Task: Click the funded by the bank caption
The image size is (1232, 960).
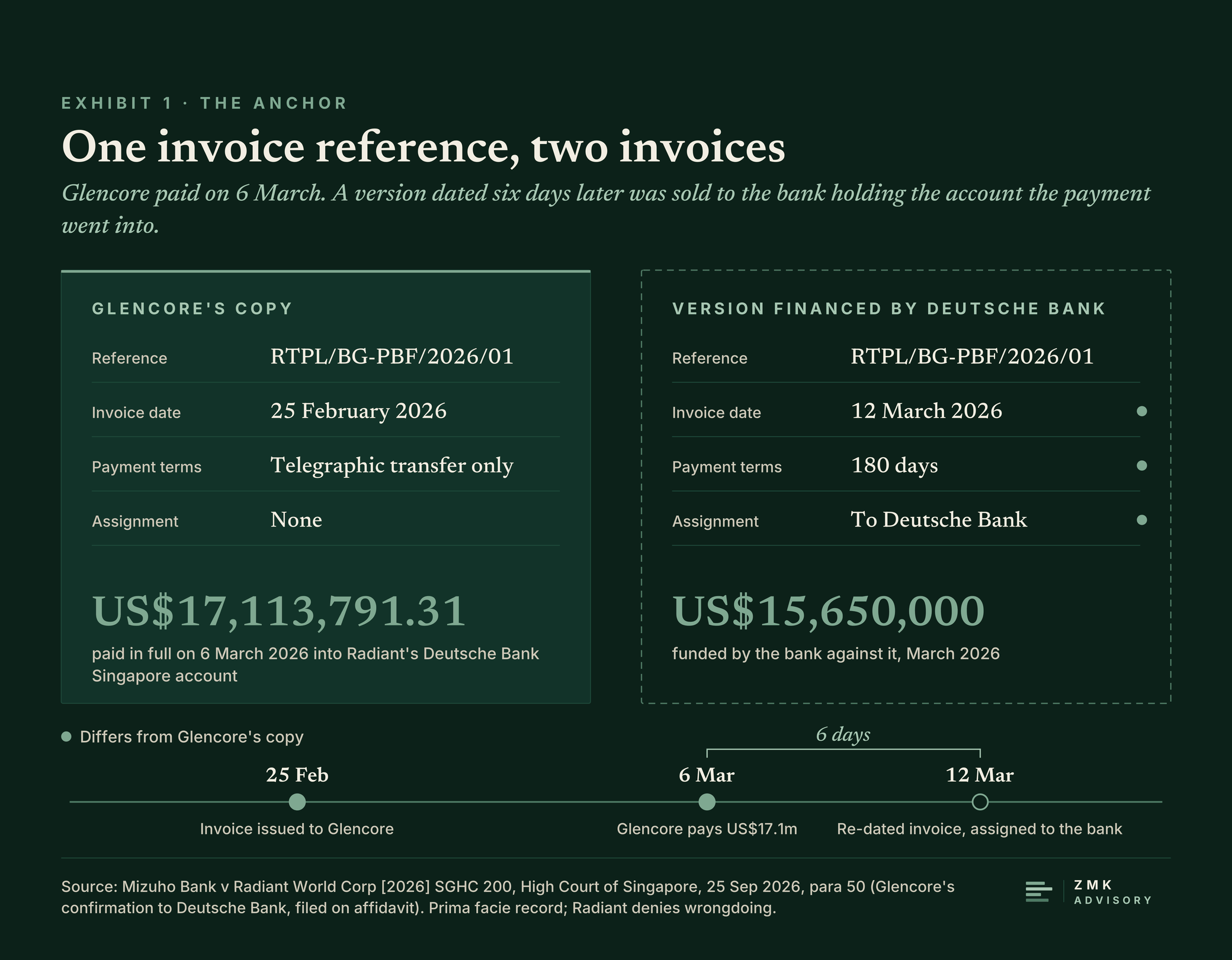Action: pos(836,654)
